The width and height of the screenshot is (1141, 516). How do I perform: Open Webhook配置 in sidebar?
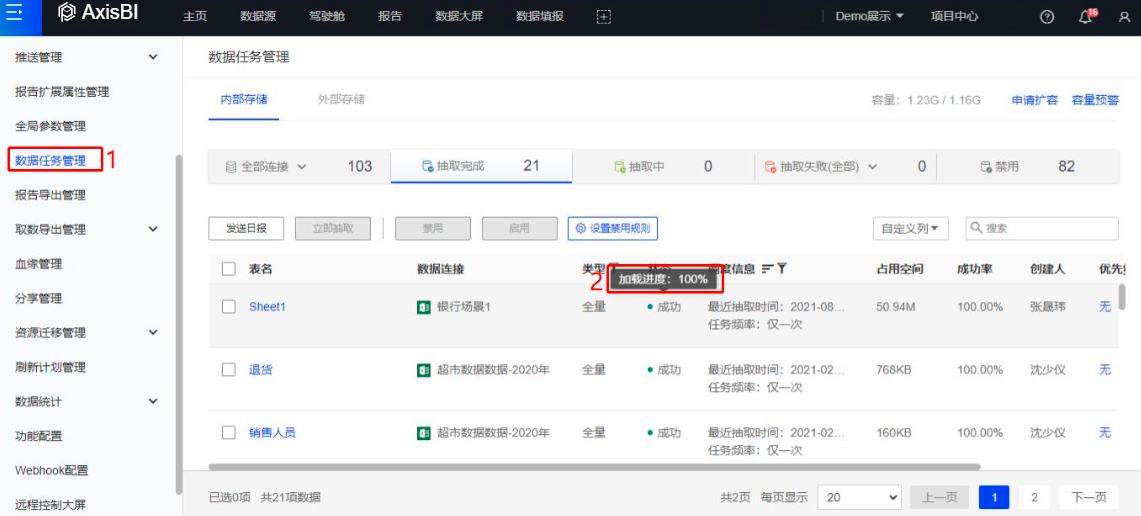[52, 470]
